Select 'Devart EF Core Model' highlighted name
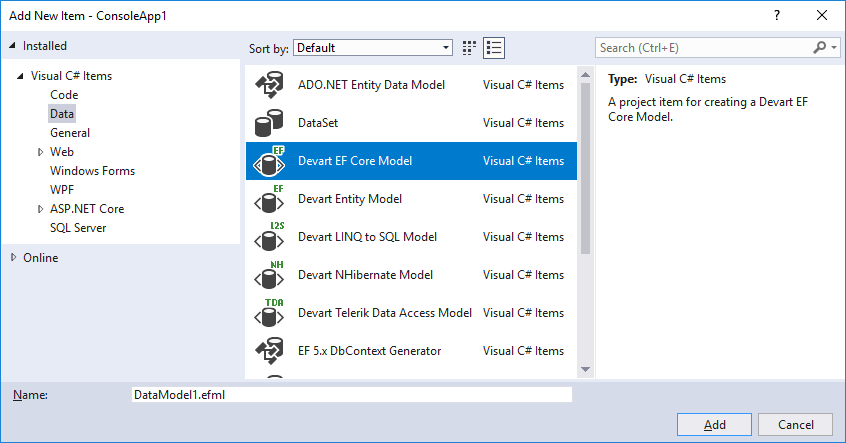This screenshot has height=443, width=846. (354, 161)
